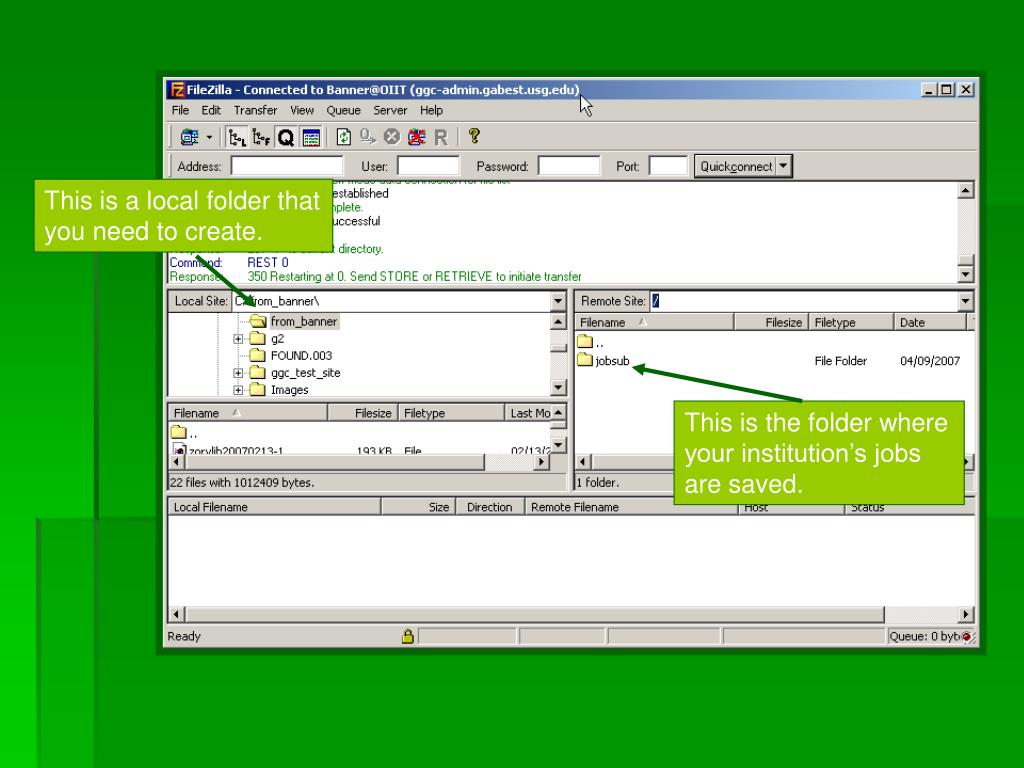The width and height of the screenshot is (1024, 768).
Task: Expand the g2 folder tree node
Action: point(238,339)
